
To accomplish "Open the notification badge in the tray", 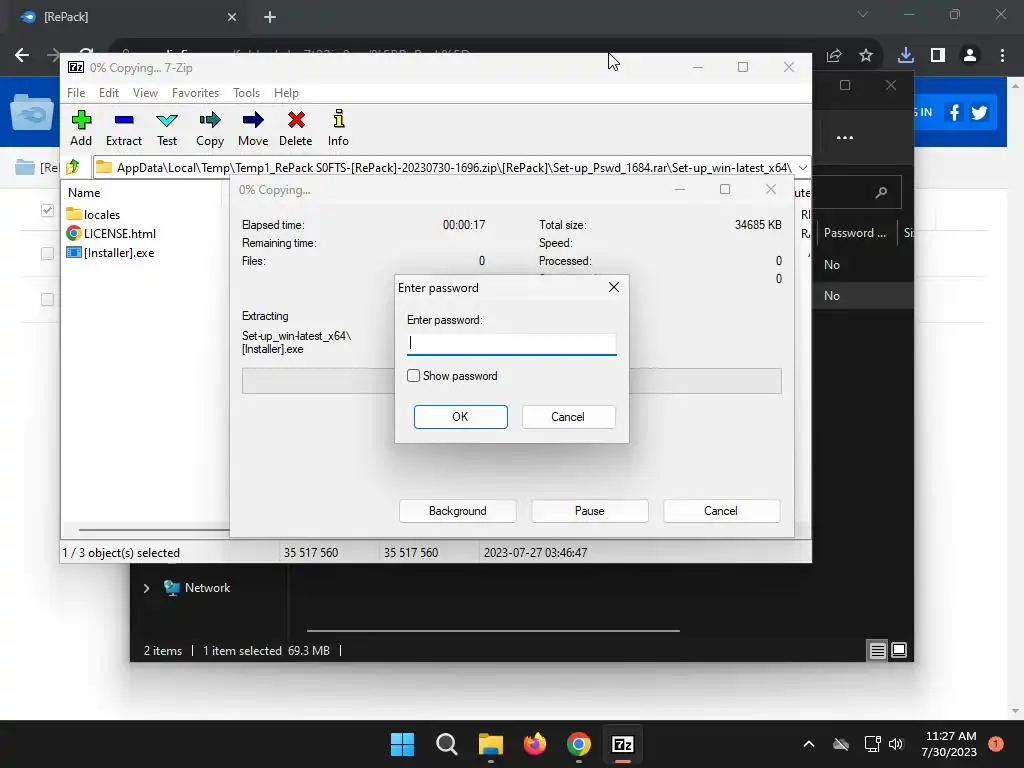I will (x=996, y=744).
